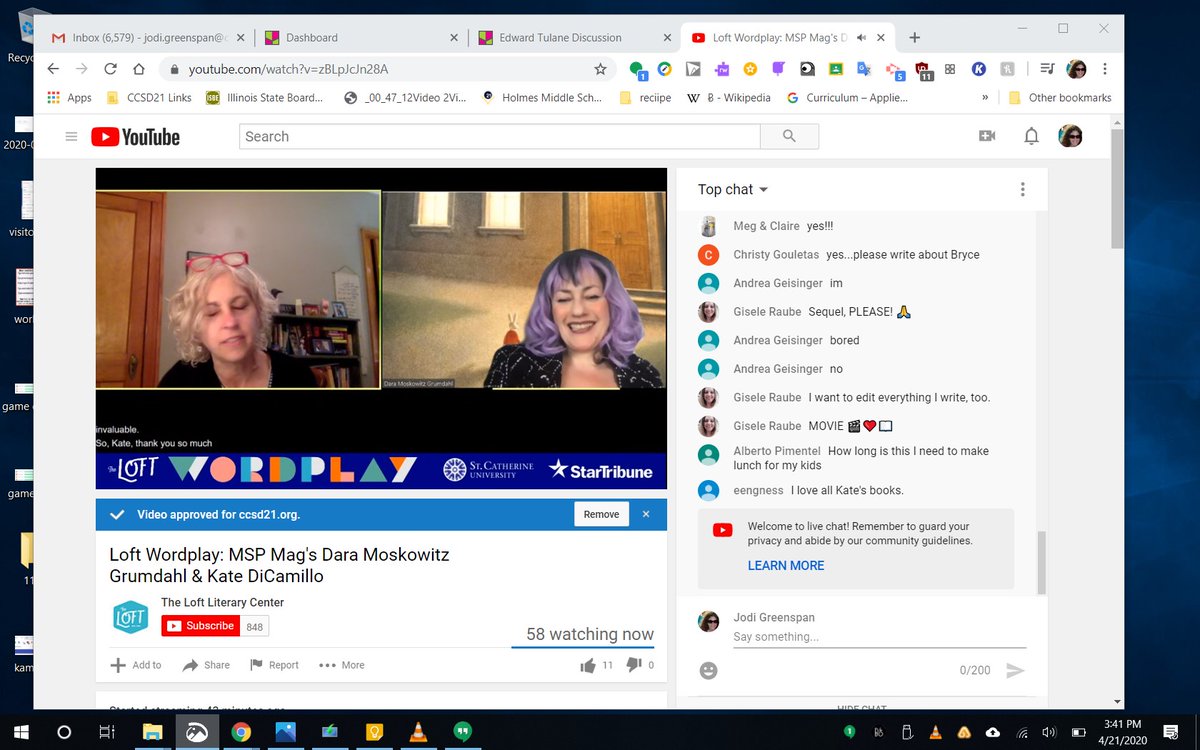Open VLC from the taskbar
Image resolution: width=1200 pixels, height=750 pixels.
(417, 732)
